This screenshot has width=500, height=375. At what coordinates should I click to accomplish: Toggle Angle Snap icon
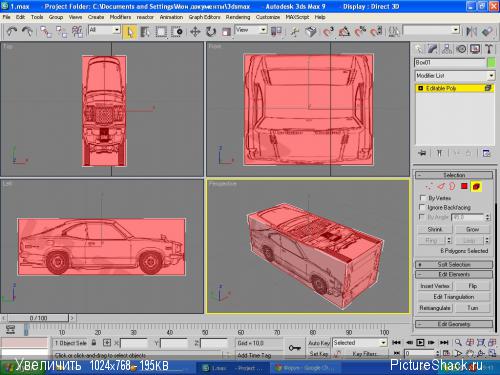(x=344, y=32)
